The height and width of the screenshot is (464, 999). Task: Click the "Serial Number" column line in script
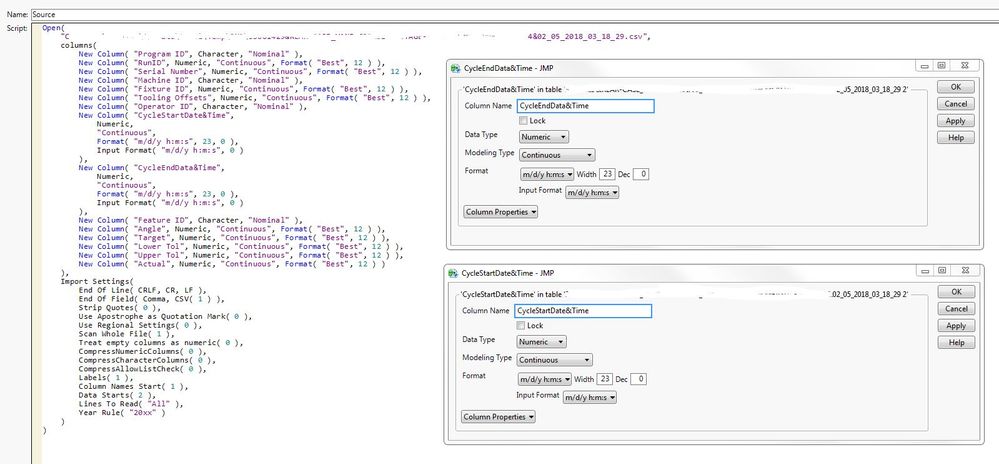click(x=250, y=71)
